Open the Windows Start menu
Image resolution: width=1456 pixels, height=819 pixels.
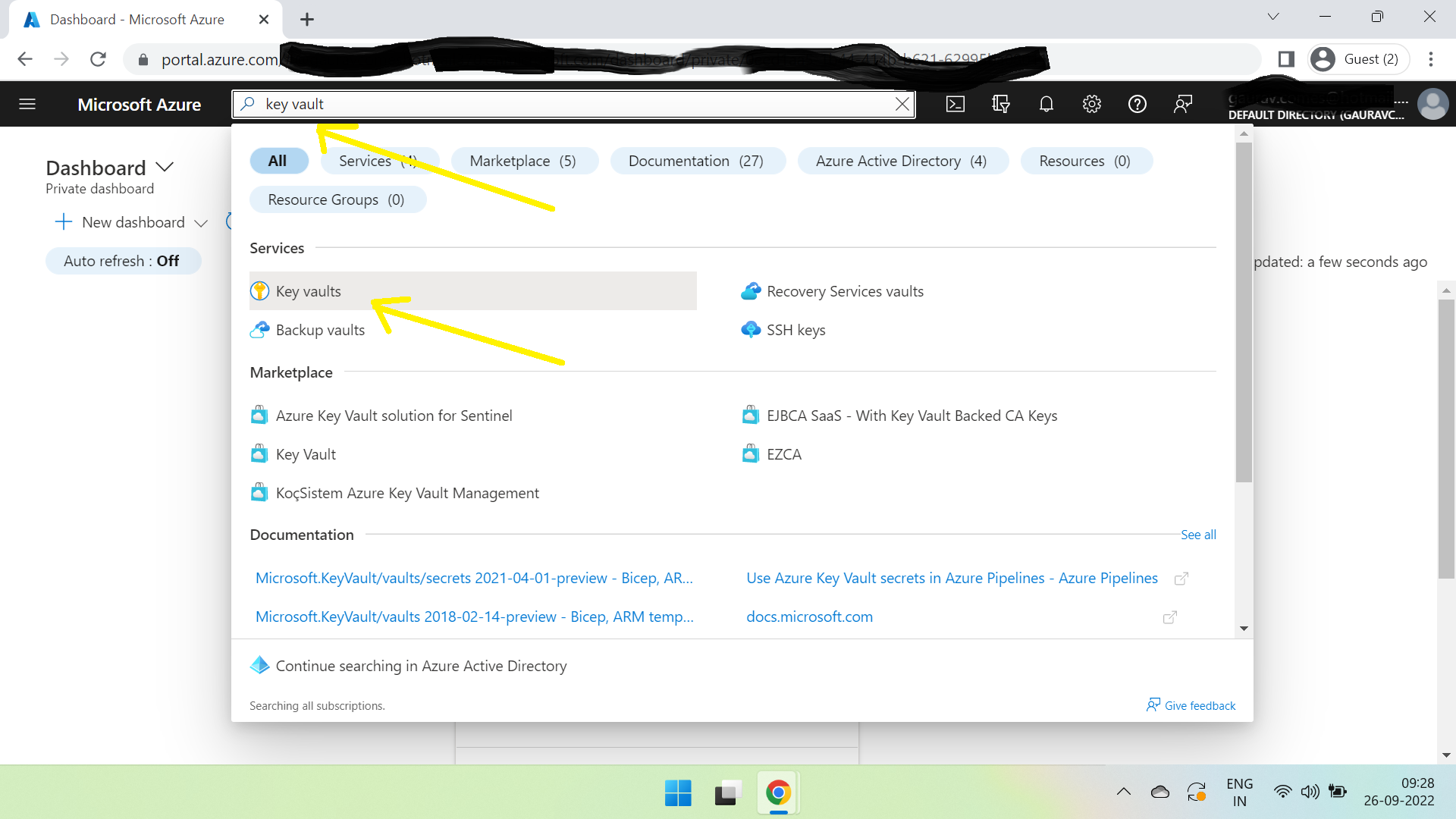[678, 793]
